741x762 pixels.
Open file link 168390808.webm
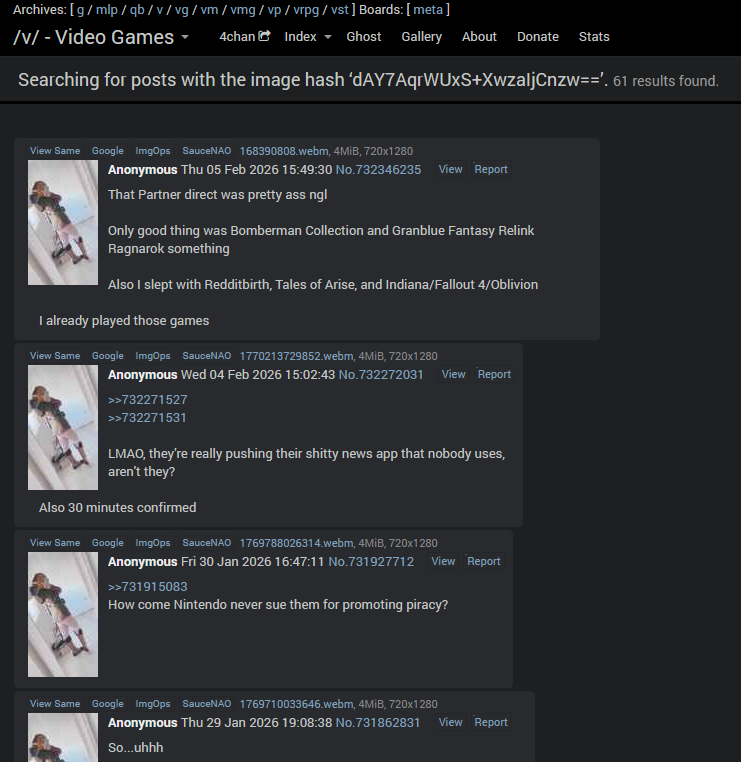pos(284,151)
